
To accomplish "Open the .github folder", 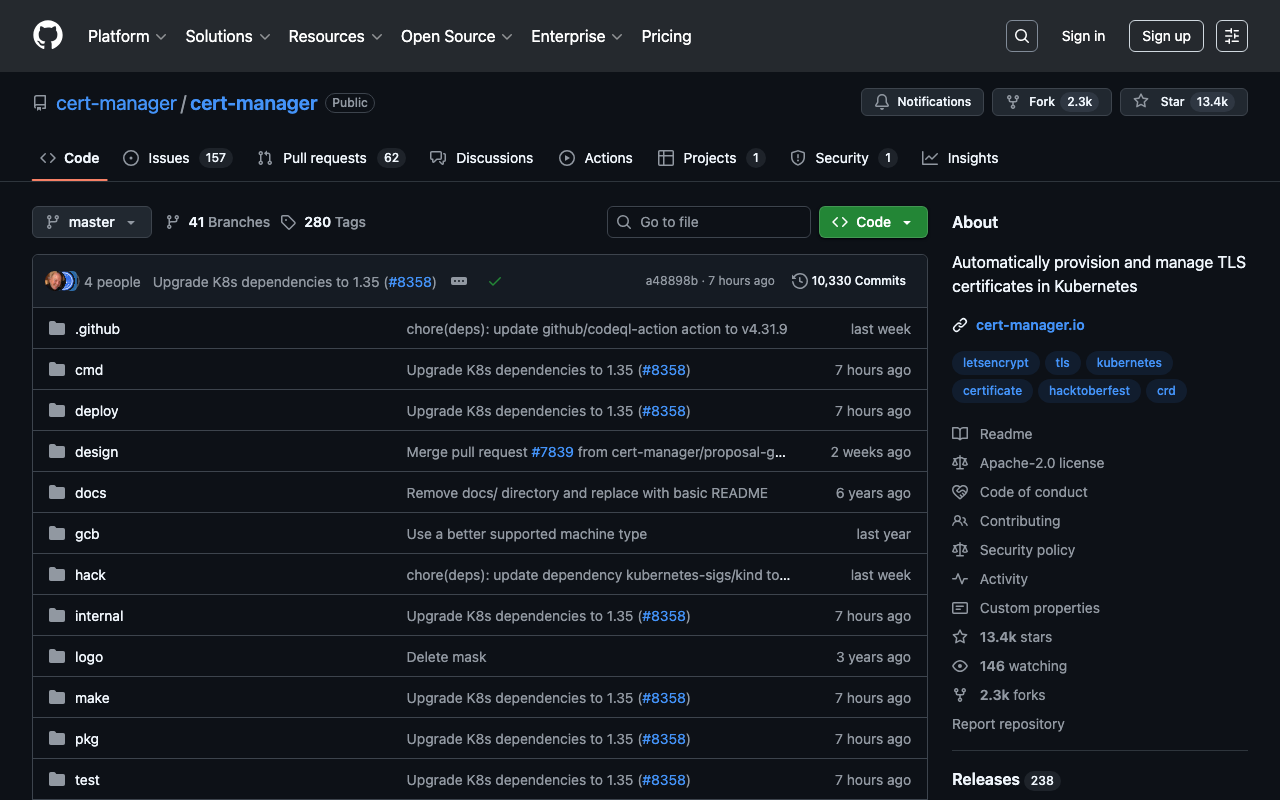I will [x=97, y=329].
